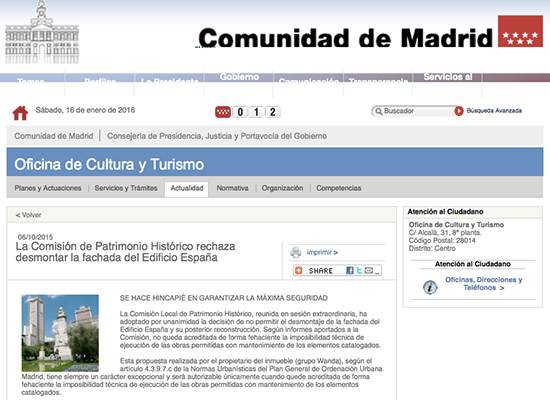Click in the Buscador search field
This screenshot has width=550, height=400.
[x=414, y=111]
